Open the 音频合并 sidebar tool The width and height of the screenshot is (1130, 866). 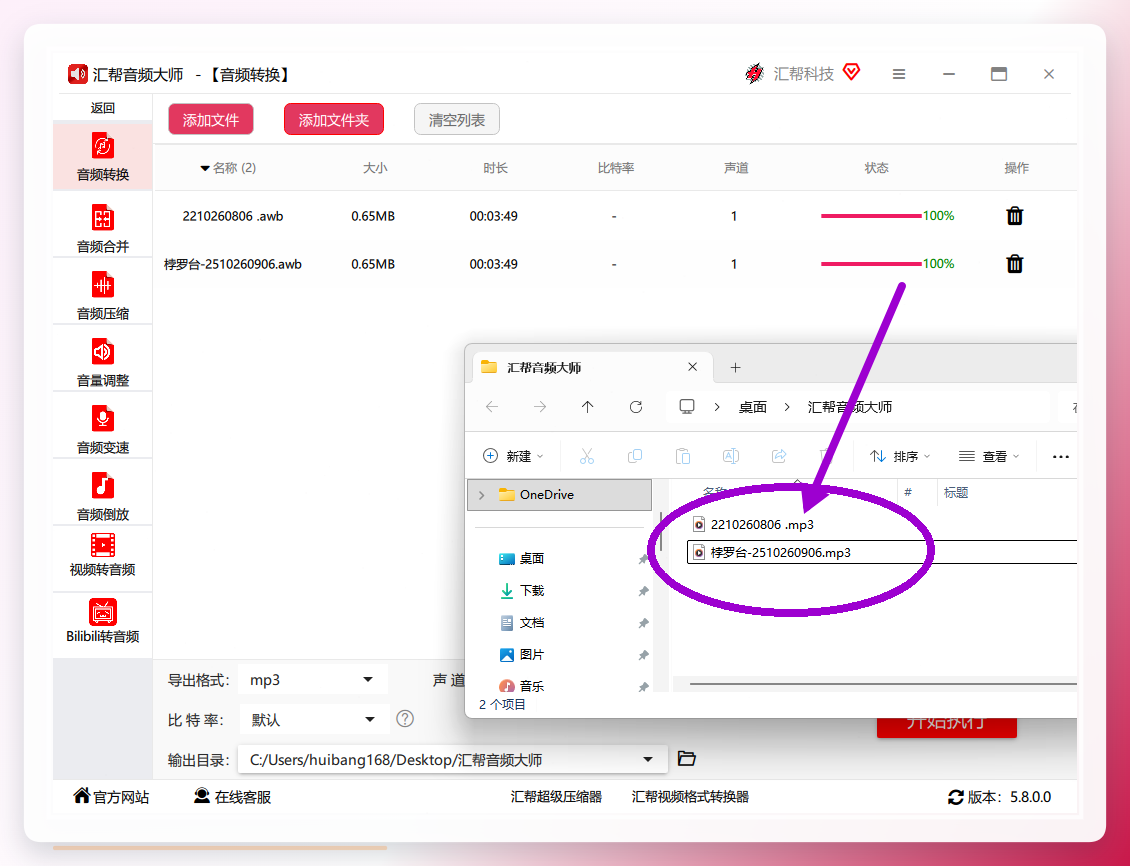tap(102, 228)
